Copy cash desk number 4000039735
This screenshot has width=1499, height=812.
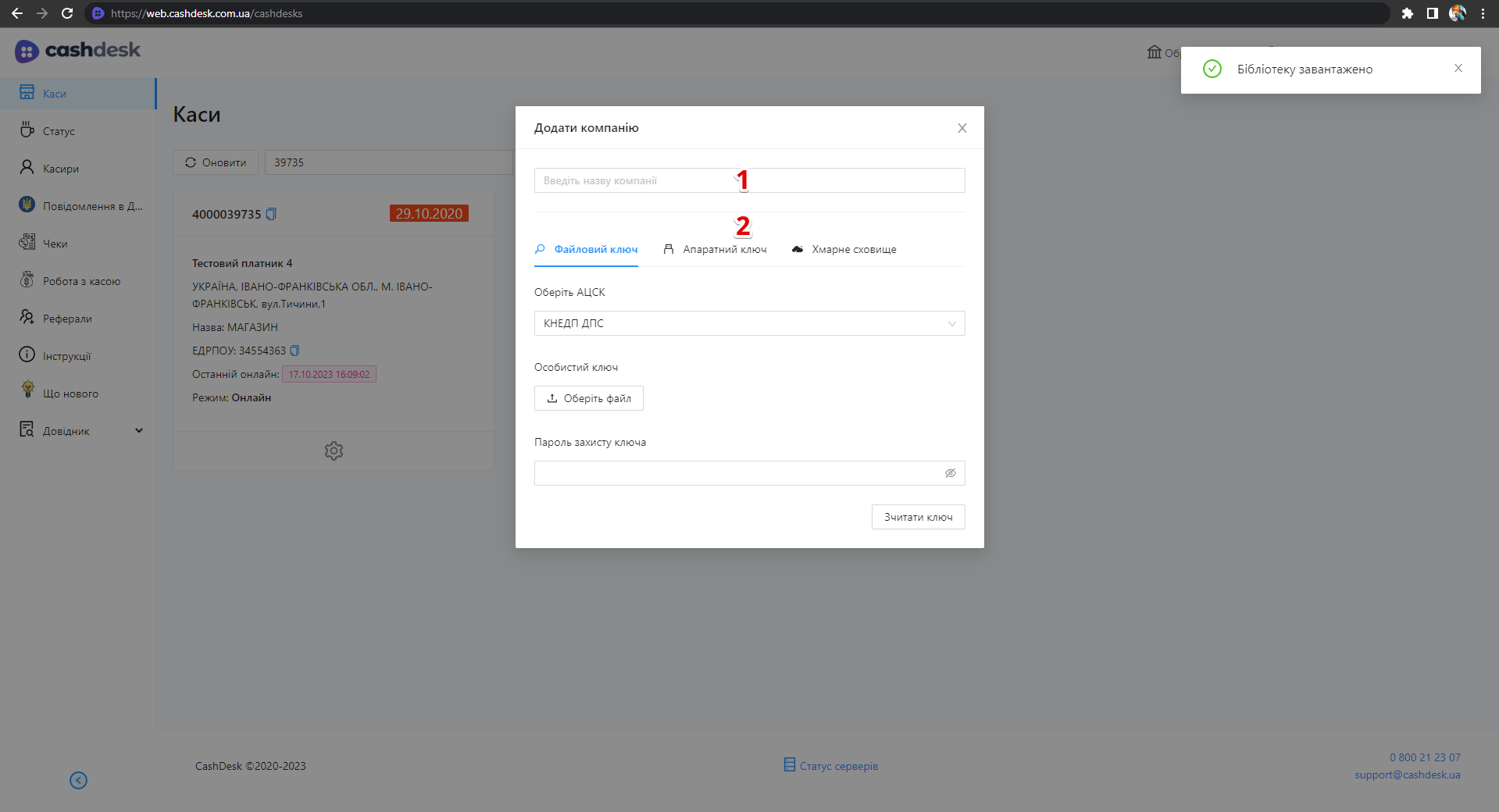point(271,214)
